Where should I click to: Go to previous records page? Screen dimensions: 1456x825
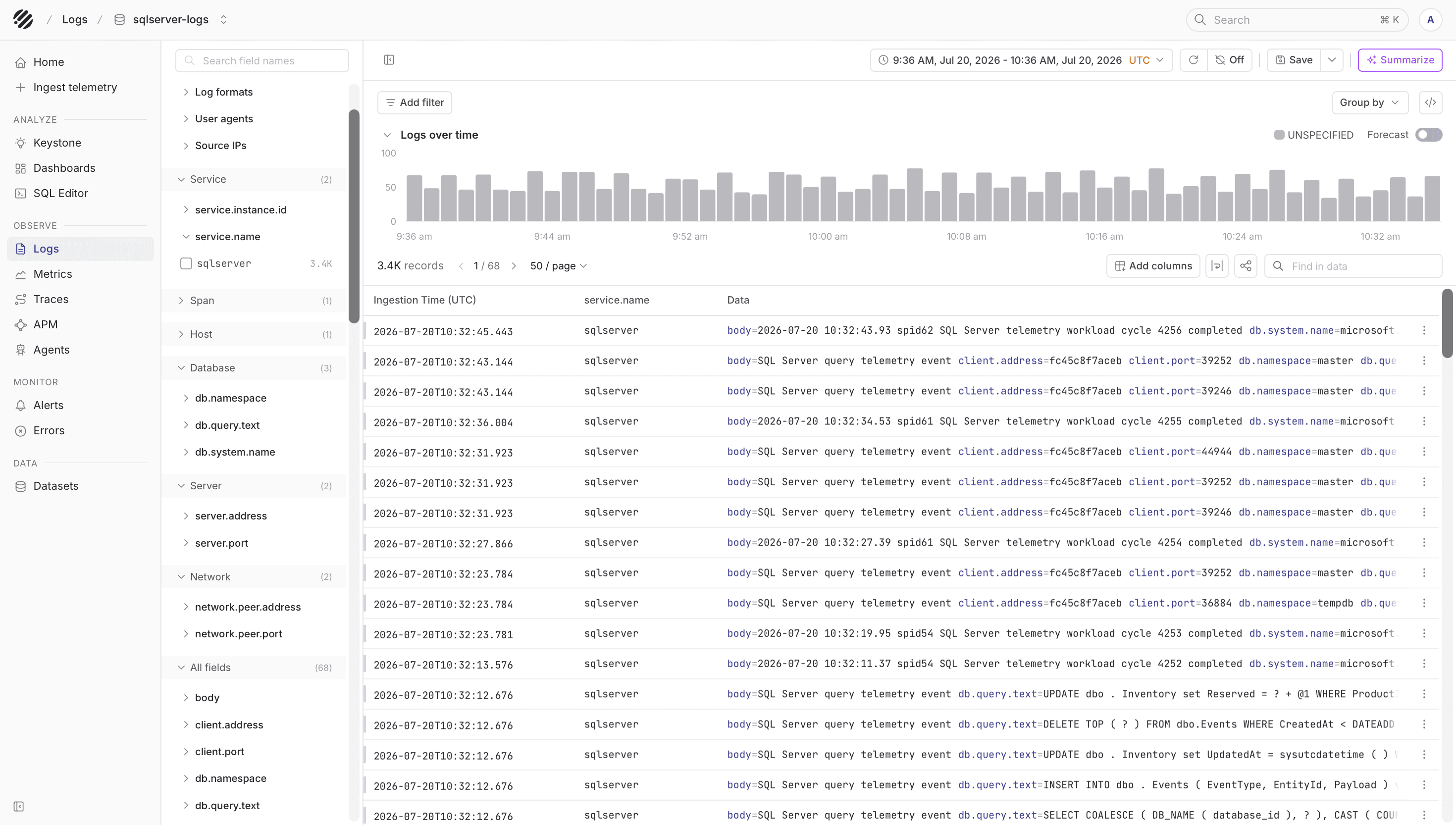click(x=461, y=266)
